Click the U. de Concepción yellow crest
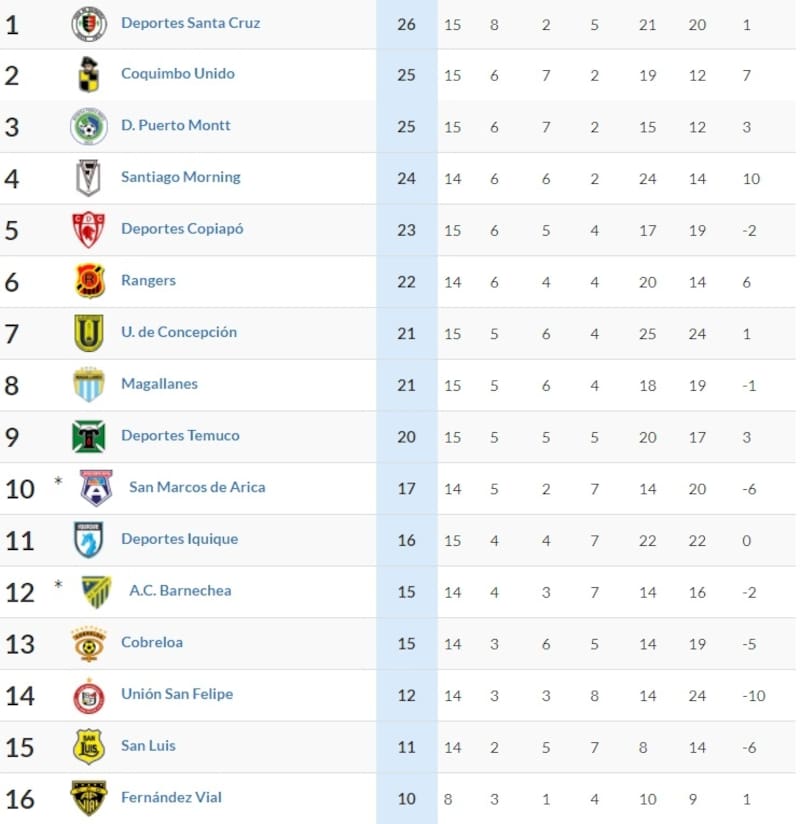The image size is (800, 824). pyautogui.click(x=89, y=333)
